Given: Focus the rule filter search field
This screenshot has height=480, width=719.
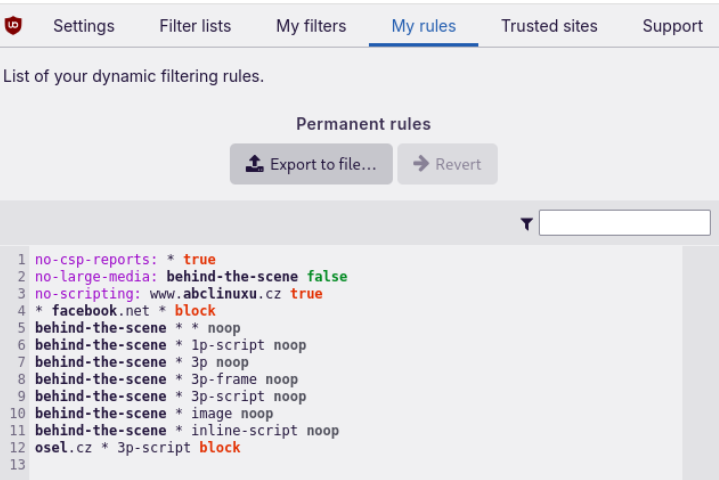Looking at the screenshot, I should point(625,223).
